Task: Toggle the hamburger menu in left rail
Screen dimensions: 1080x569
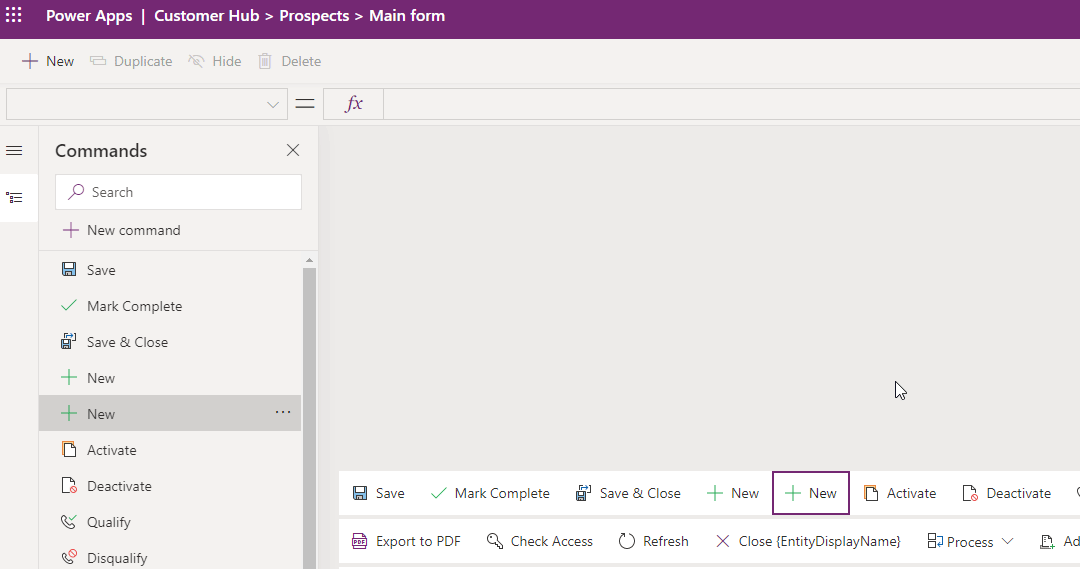Action: (14, 151)
